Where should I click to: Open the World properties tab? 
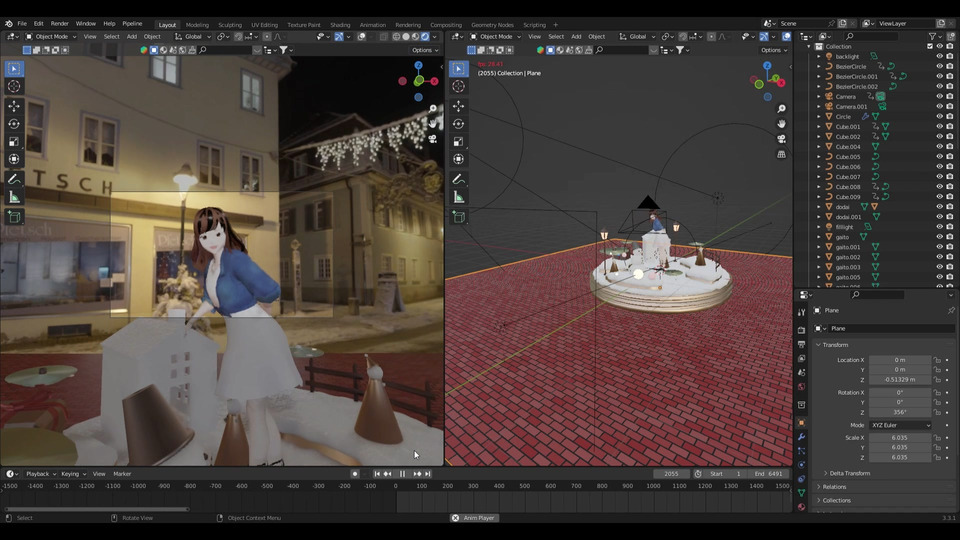(801, 387)
